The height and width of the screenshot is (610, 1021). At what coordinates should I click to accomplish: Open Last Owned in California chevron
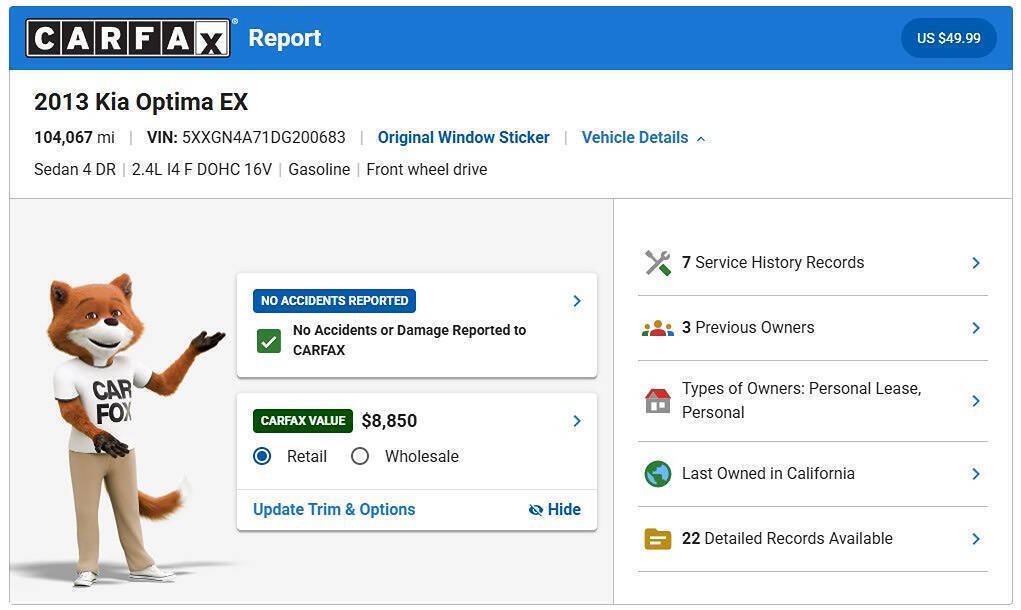click(x=975, y=474)
